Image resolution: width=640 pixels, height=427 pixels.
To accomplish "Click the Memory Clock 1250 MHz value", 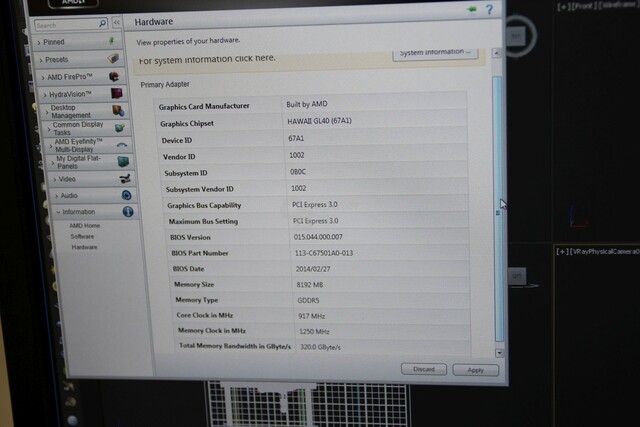I will click(x=314, y=331).
